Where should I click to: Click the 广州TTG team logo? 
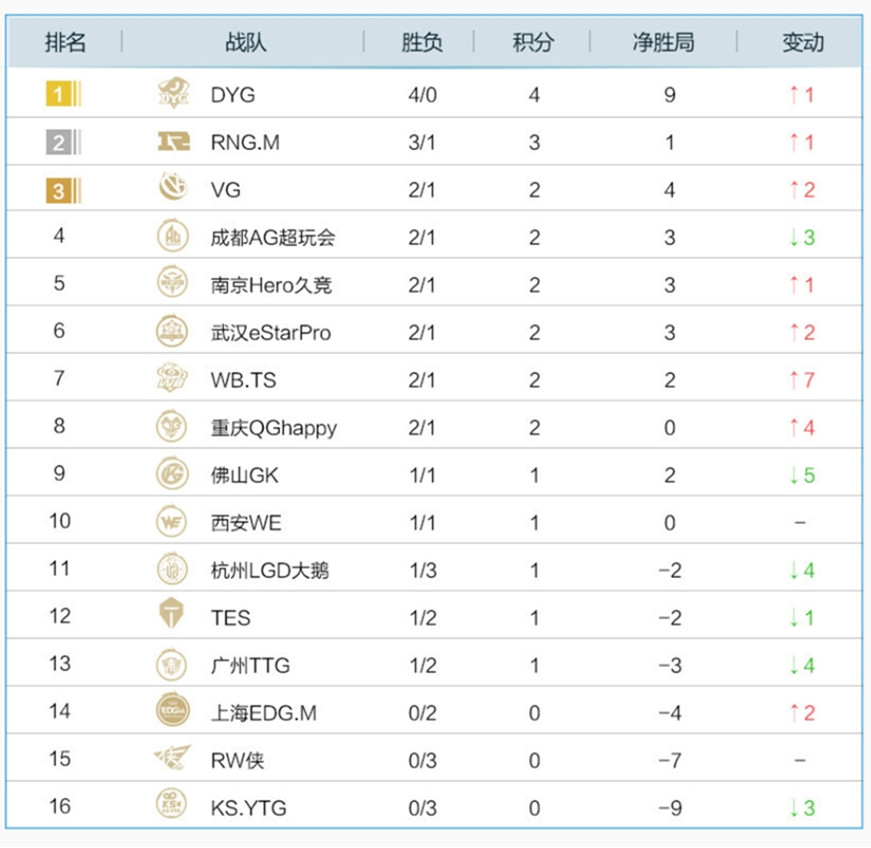(x=172, y=665)
